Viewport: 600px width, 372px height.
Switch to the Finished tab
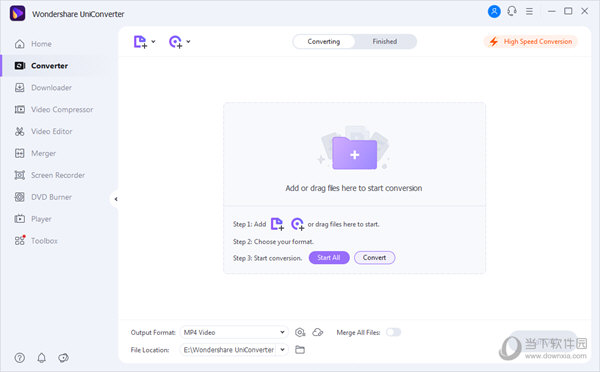(385, 41)
